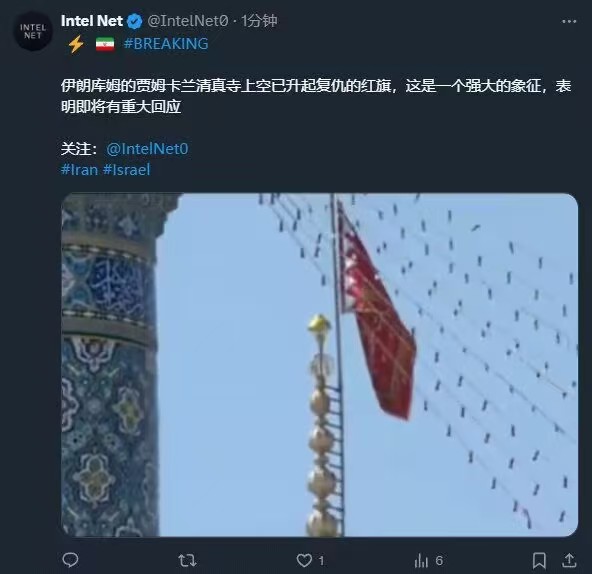592x574 pixels.
Task: Click the reply speech bubble icon
Action: [71, 560]
